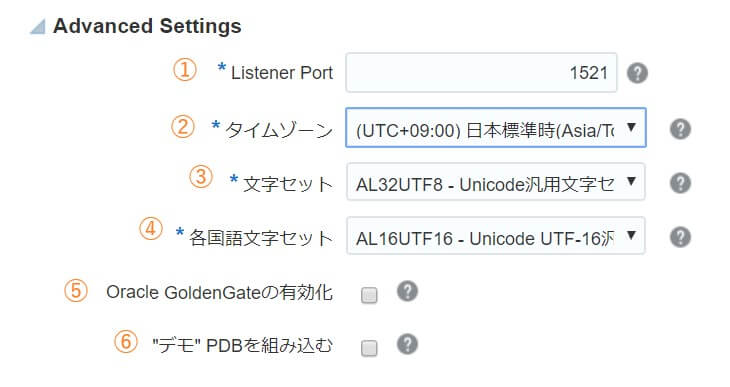This screenshot has width=730, height=387.
Task: Open the help icon for Oracle GoldenGateの有効化
Action: [407, 292]
